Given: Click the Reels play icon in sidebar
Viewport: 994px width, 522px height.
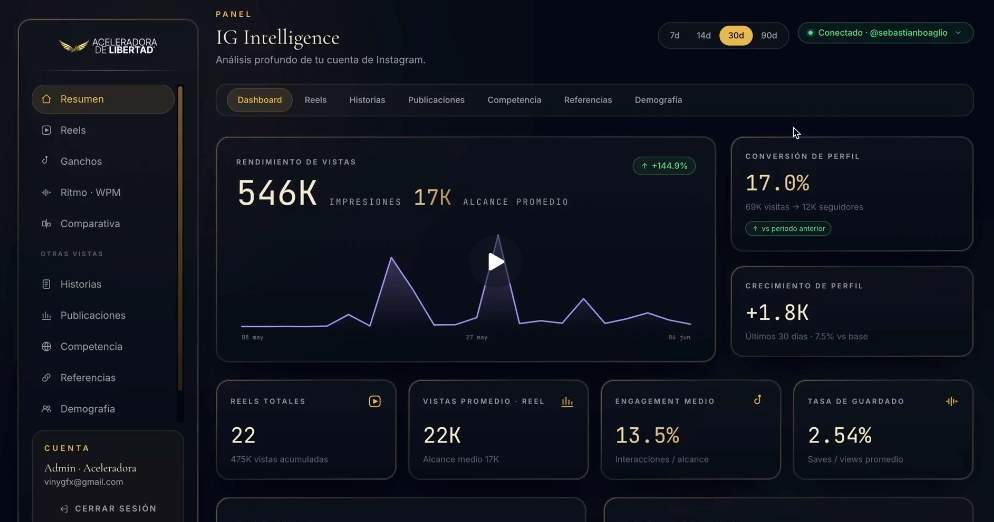Looking at the screenshot, I should [x=46, y=130].
